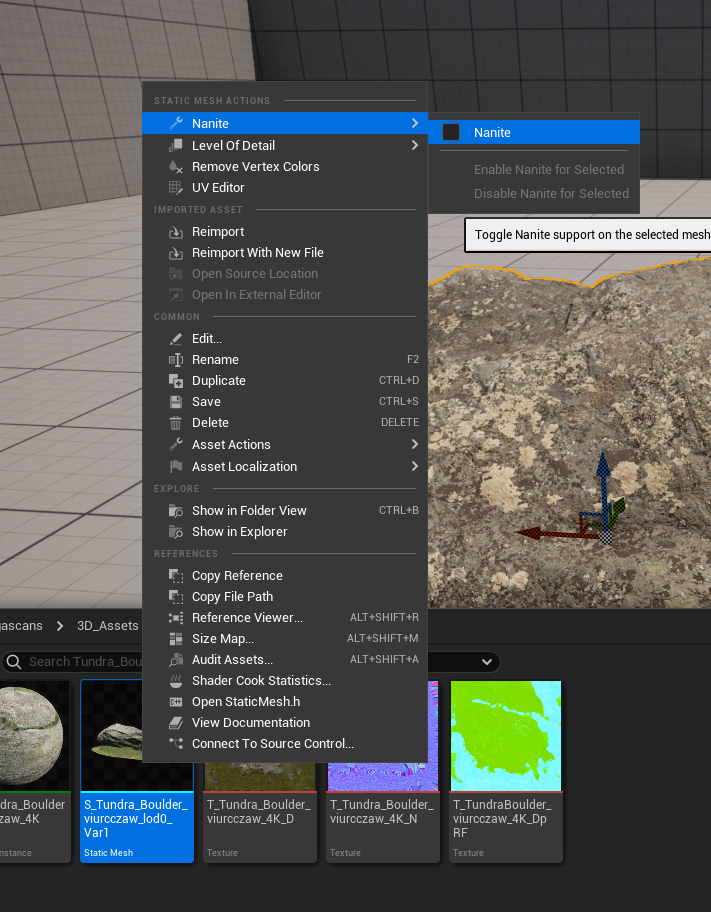Choose Remove Vertex Colors menu entry
Screen dimensions: 711x912
click(285, 166)
